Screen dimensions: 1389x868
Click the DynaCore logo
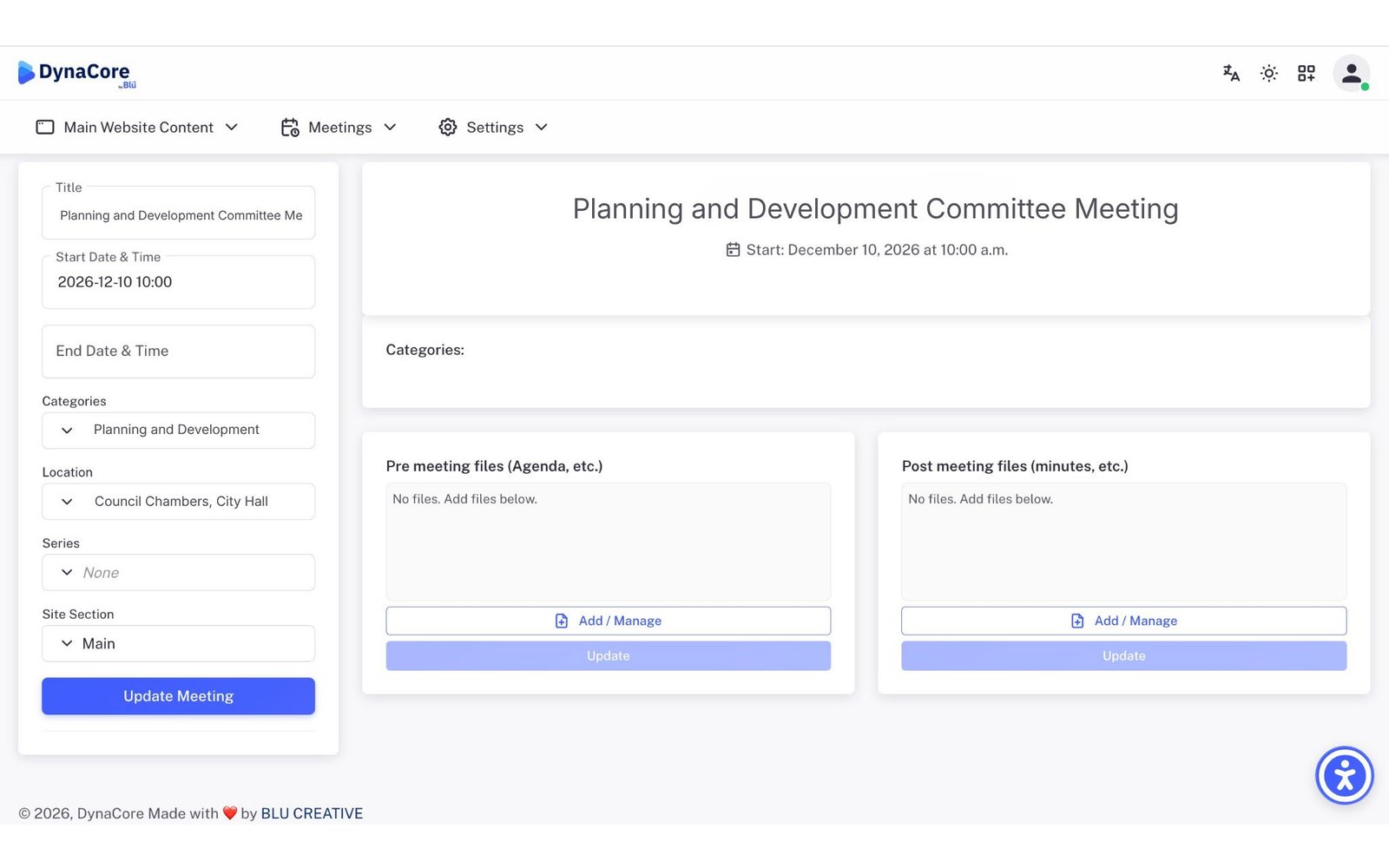[x=77, y=74]
